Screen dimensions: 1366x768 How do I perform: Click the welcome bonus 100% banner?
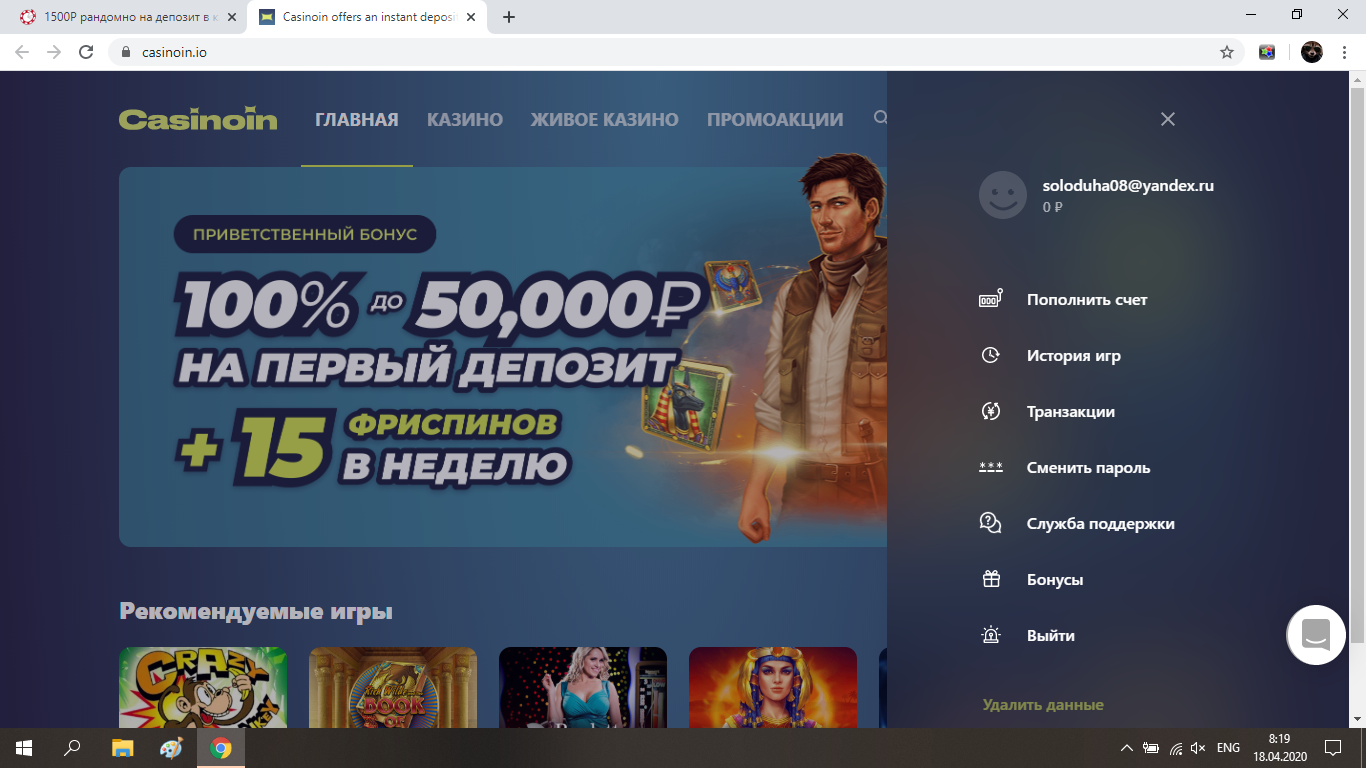(x=503, y=357)
